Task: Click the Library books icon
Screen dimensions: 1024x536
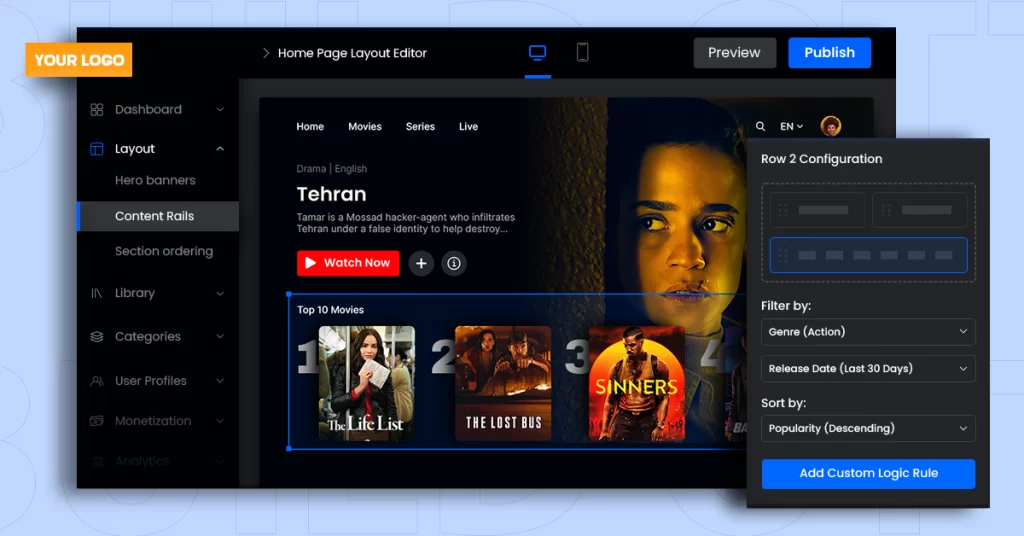Action: pyautogui.click(x=97, y=293)
